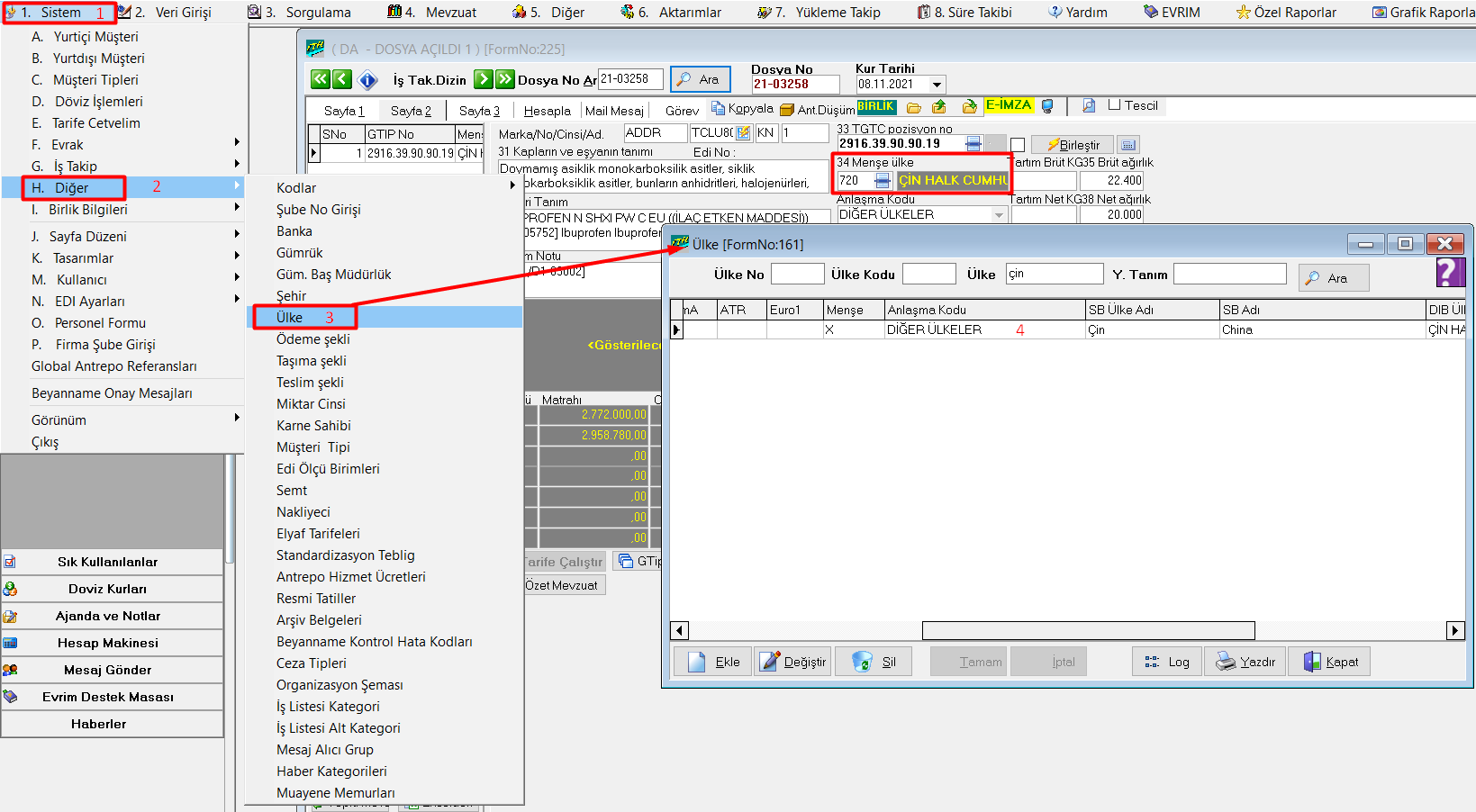Click the Doviz Kurları sidebar icon
1476x812 pixels.
coord(10,589)
